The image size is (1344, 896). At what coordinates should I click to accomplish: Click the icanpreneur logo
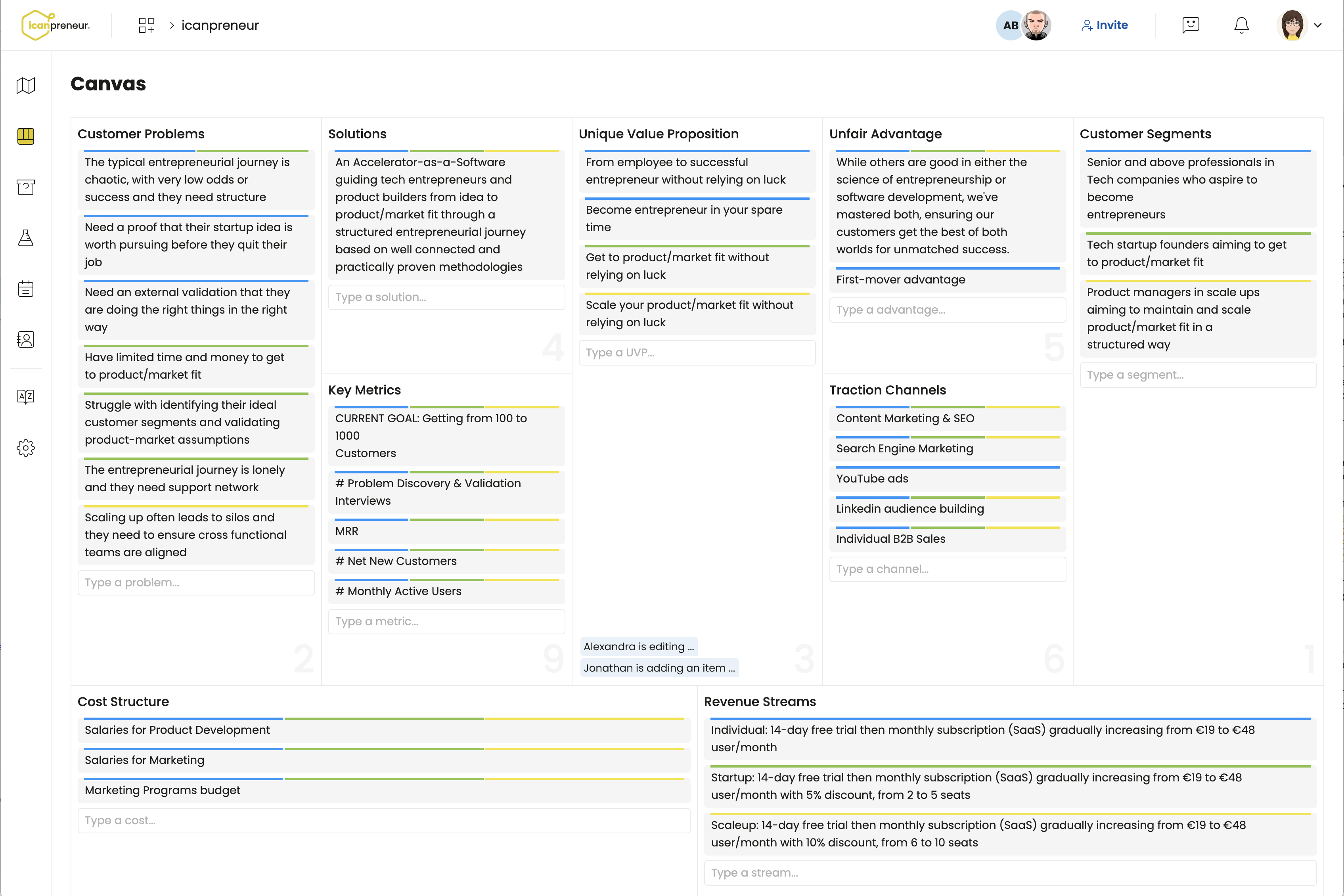click(56, 25)
